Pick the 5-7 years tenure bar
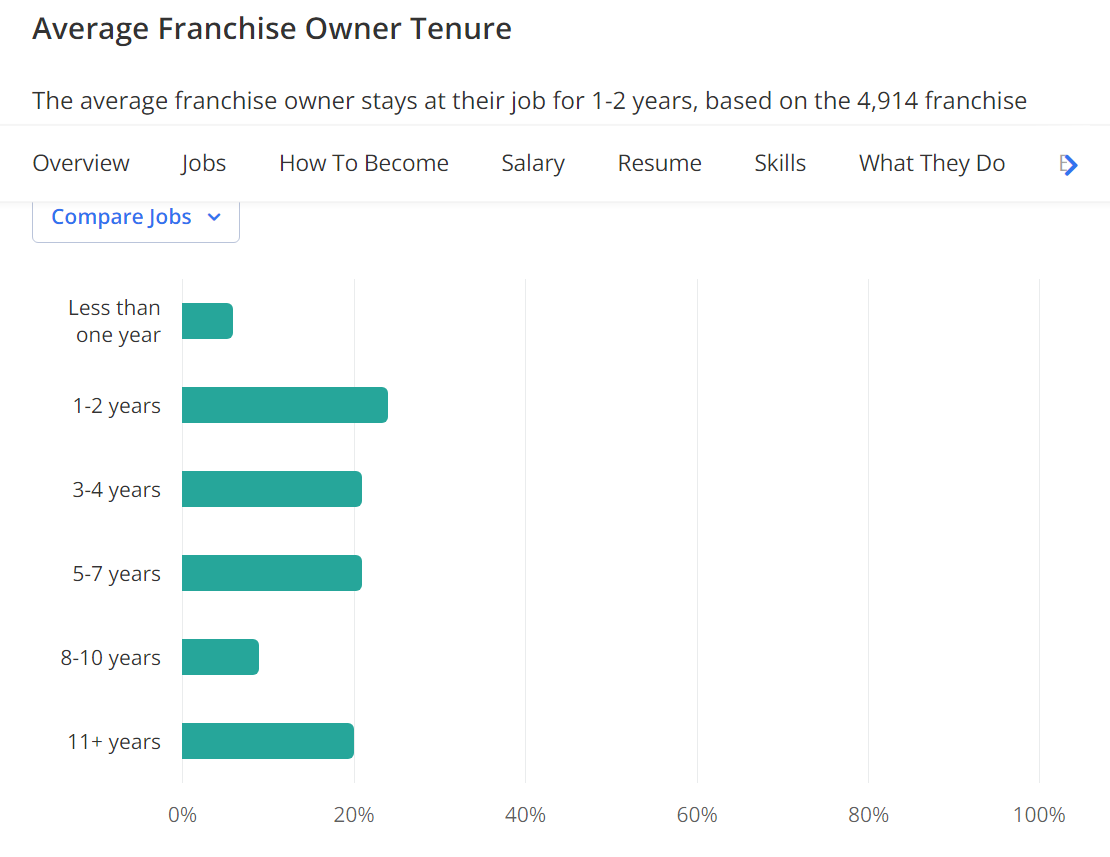This screenshot has width=1110, height=857. (x=271, y=573)
